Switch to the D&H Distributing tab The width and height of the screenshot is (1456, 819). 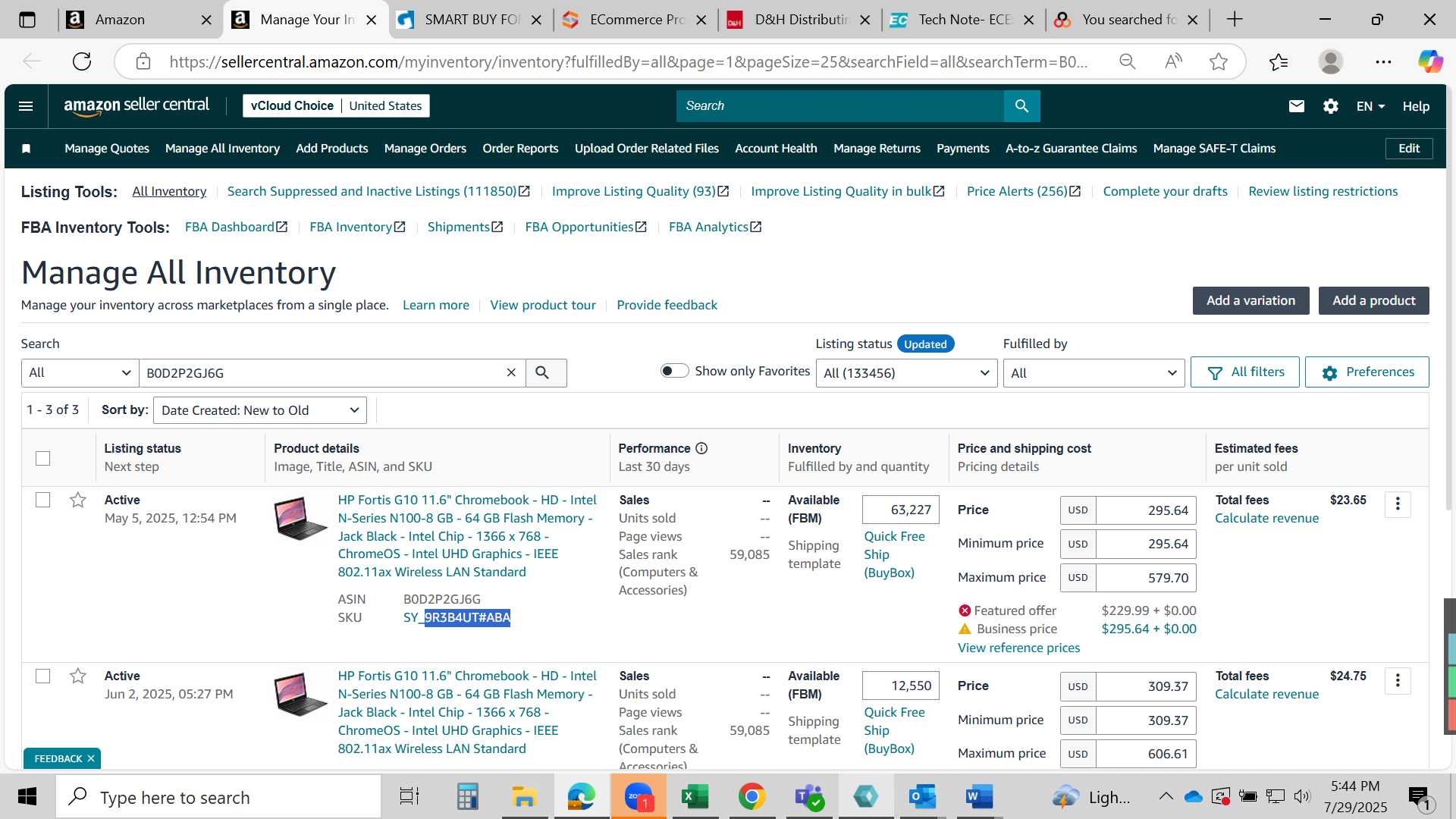click(800, 20)
